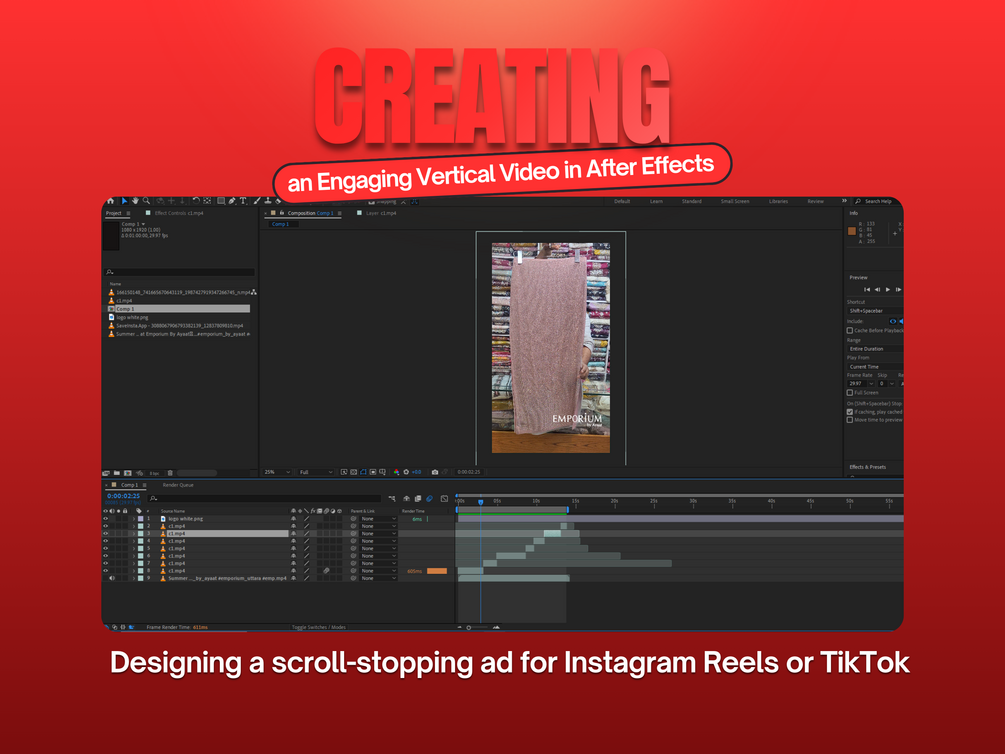Open the Graph Editor icon in timeline

(x=444, y=499)
